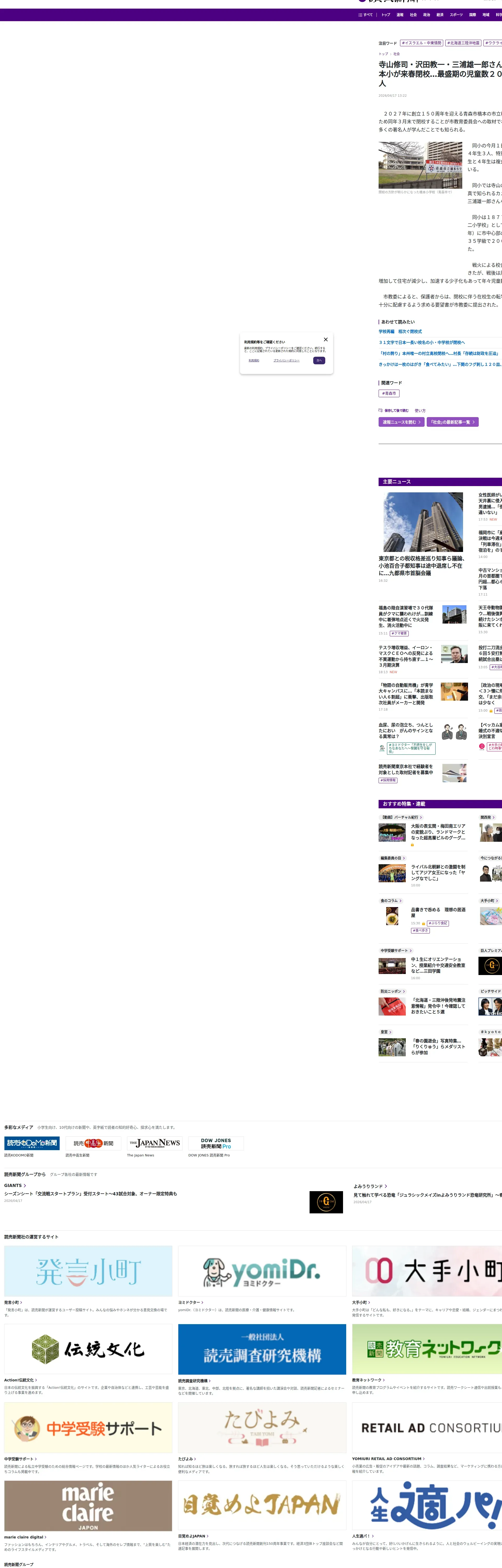Click the 「社会」の最新記事一覧 button
Image resolution: width=502 pixels, height=1568 pixels.
[x=453, y=422]
